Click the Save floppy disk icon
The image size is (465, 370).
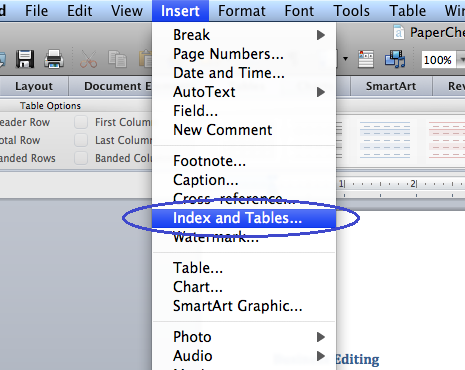point(25,59)
